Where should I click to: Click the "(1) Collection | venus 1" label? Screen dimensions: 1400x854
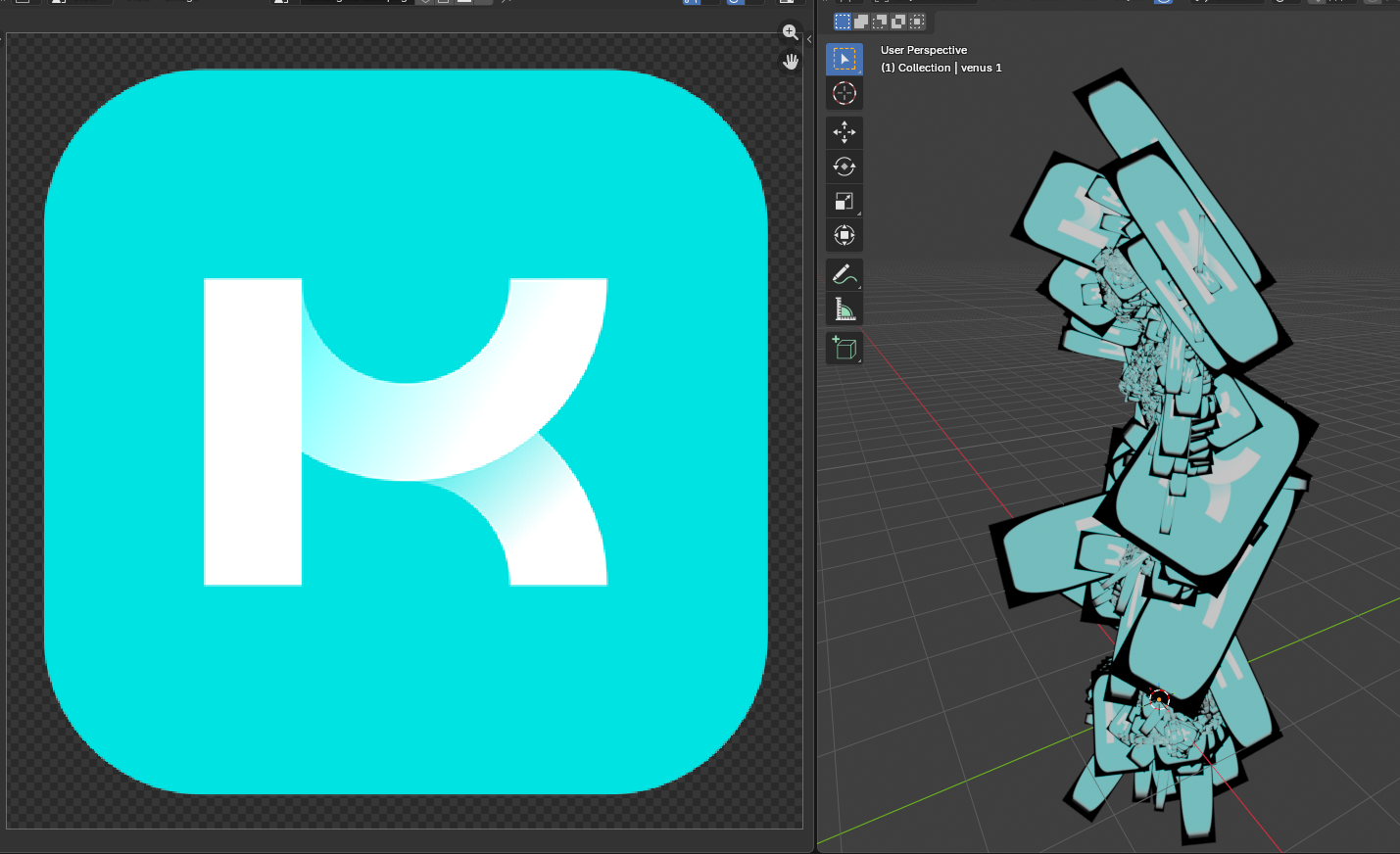[941, 68]
